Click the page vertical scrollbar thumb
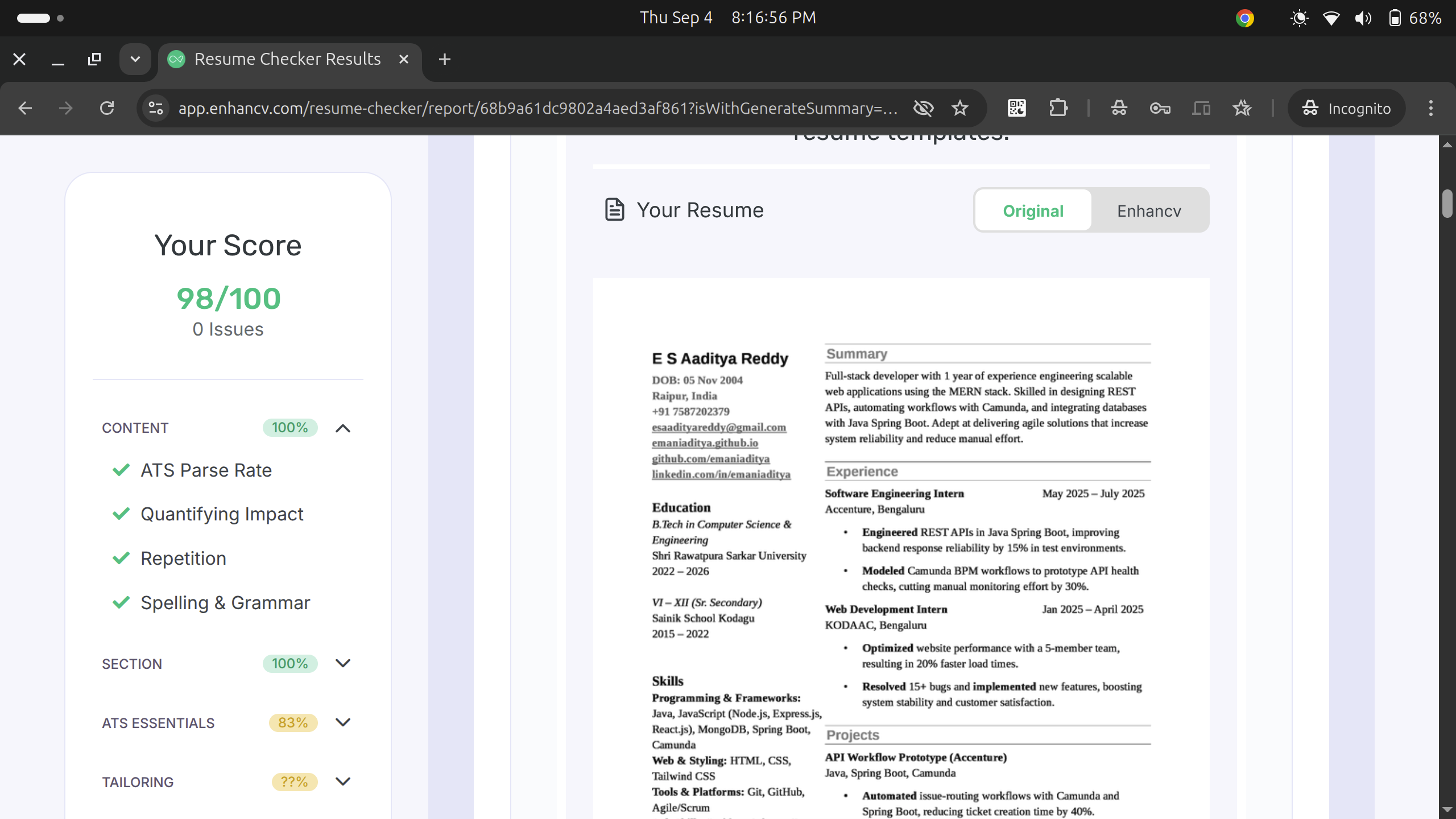 [x=1447, y=204]
